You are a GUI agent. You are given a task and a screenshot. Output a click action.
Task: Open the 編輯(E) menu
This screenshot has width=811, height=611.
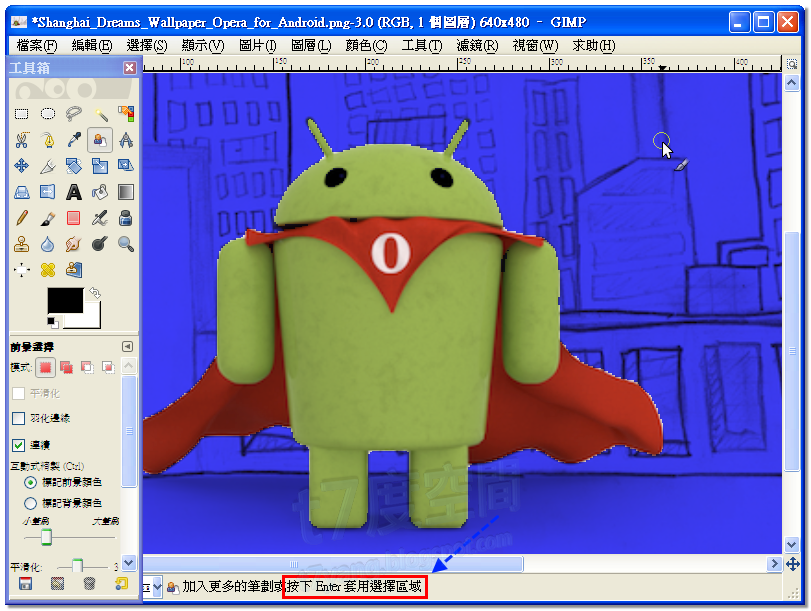click(x=92, y=46)
